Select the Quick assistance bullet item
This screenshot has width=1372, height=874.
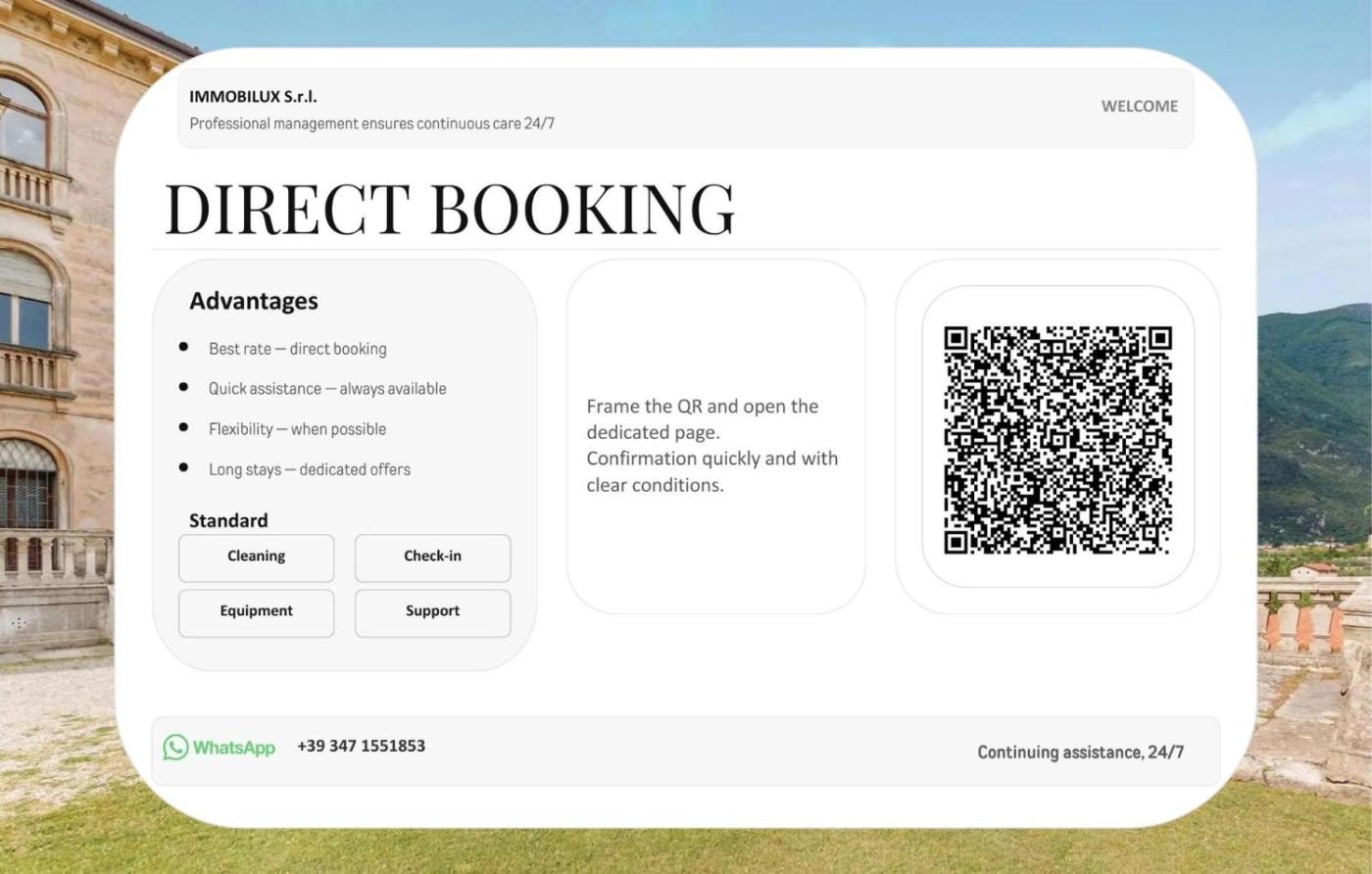(326, 389)
